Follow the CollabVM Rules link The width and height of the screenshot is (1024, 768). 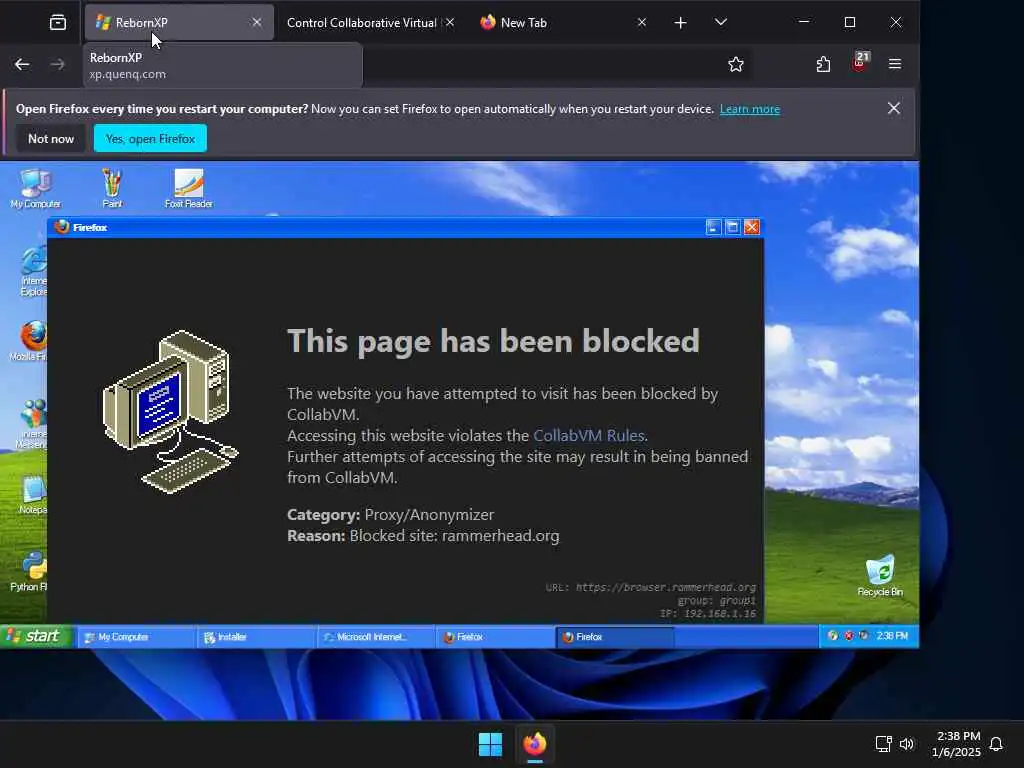coord(589,436)
